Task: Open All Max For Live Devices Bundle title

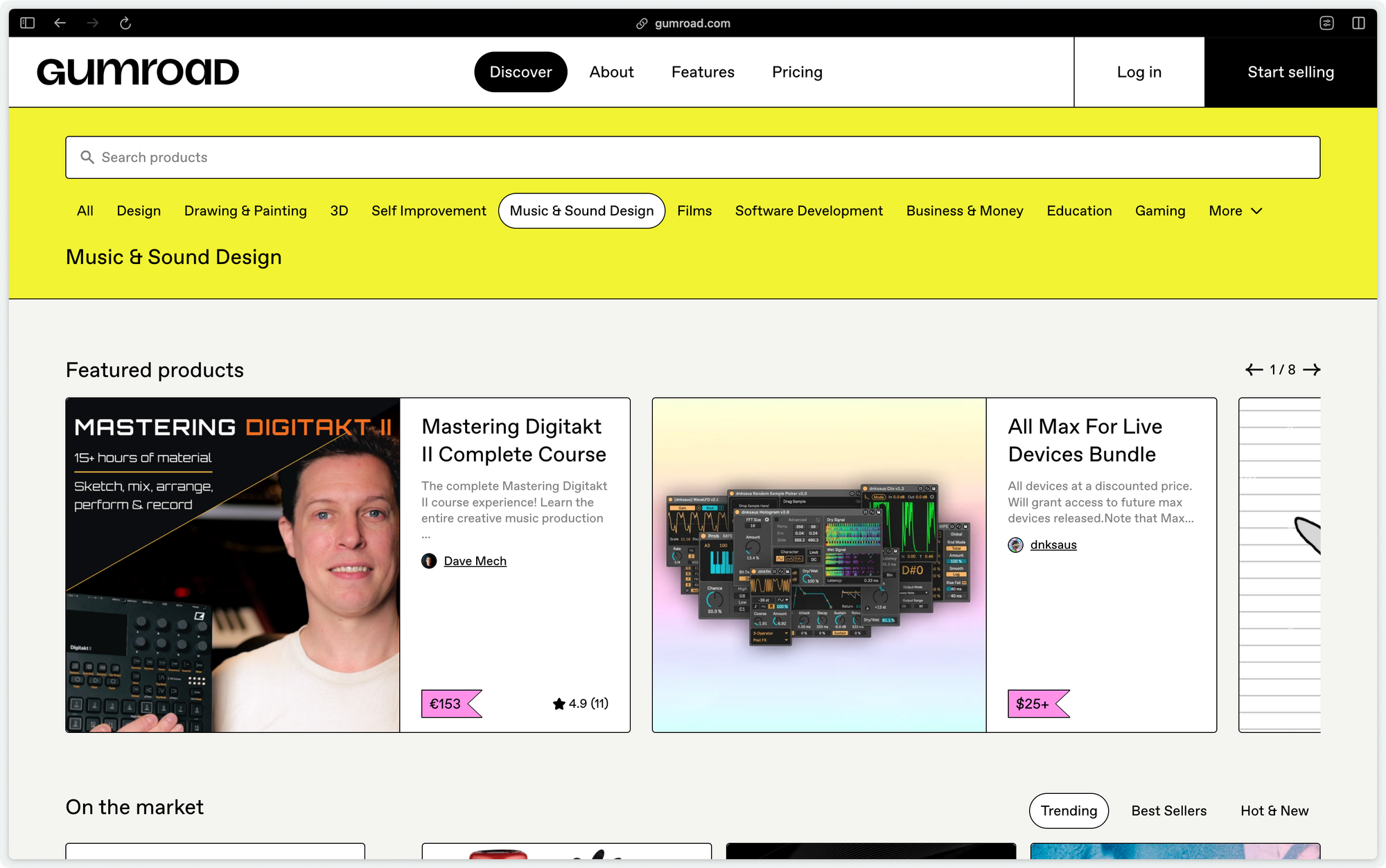Action: click(x=1085, y=441)
